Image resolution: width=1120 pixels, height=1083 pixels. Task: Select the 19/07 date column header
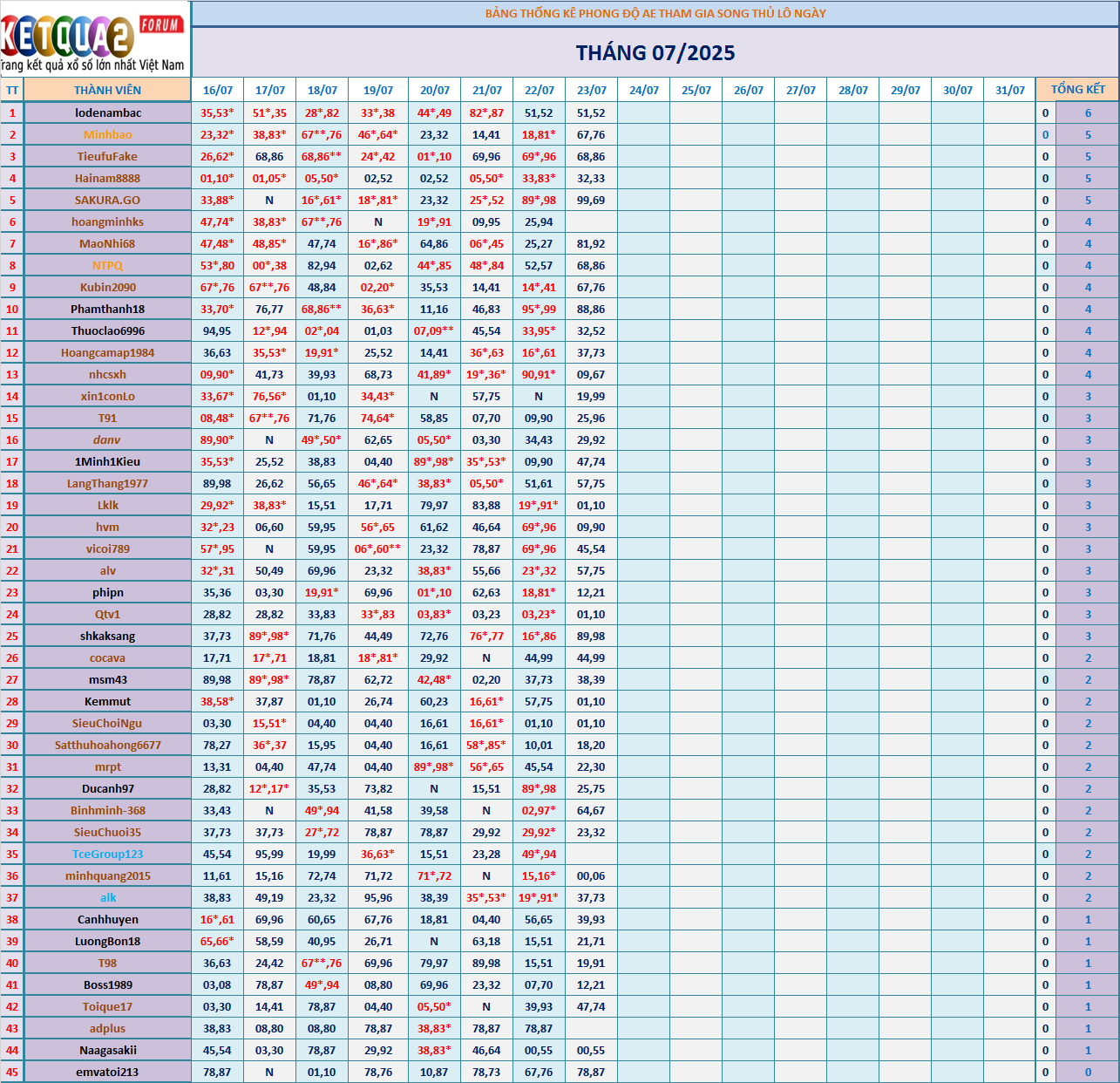tap(378, 90)
